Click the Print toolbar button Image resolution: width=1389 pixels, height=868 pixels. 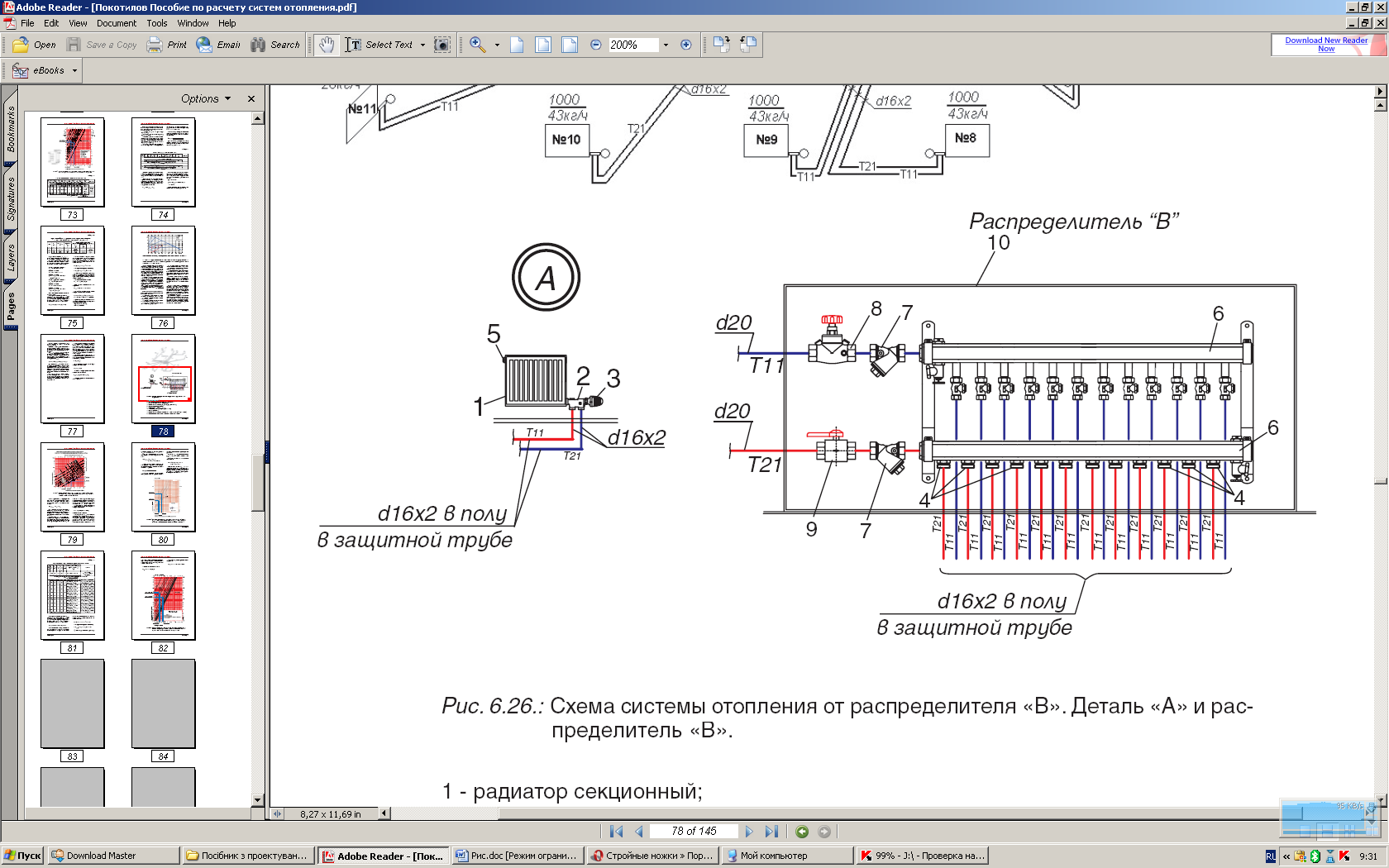tap(167, 45)
